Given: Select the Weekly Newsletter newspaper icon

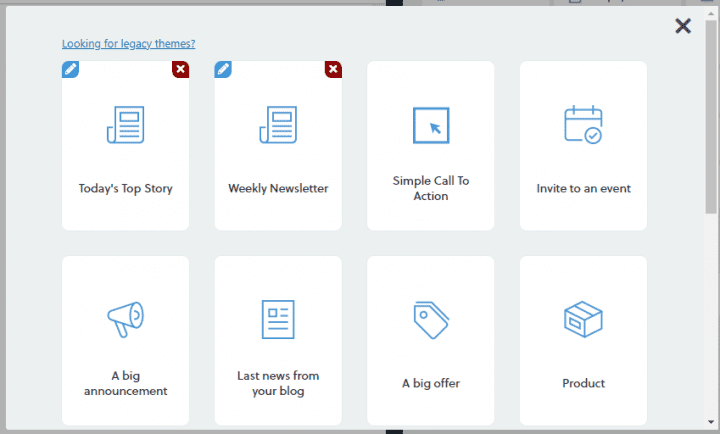Looking at the screenshot, I should (x=278, y=124).
